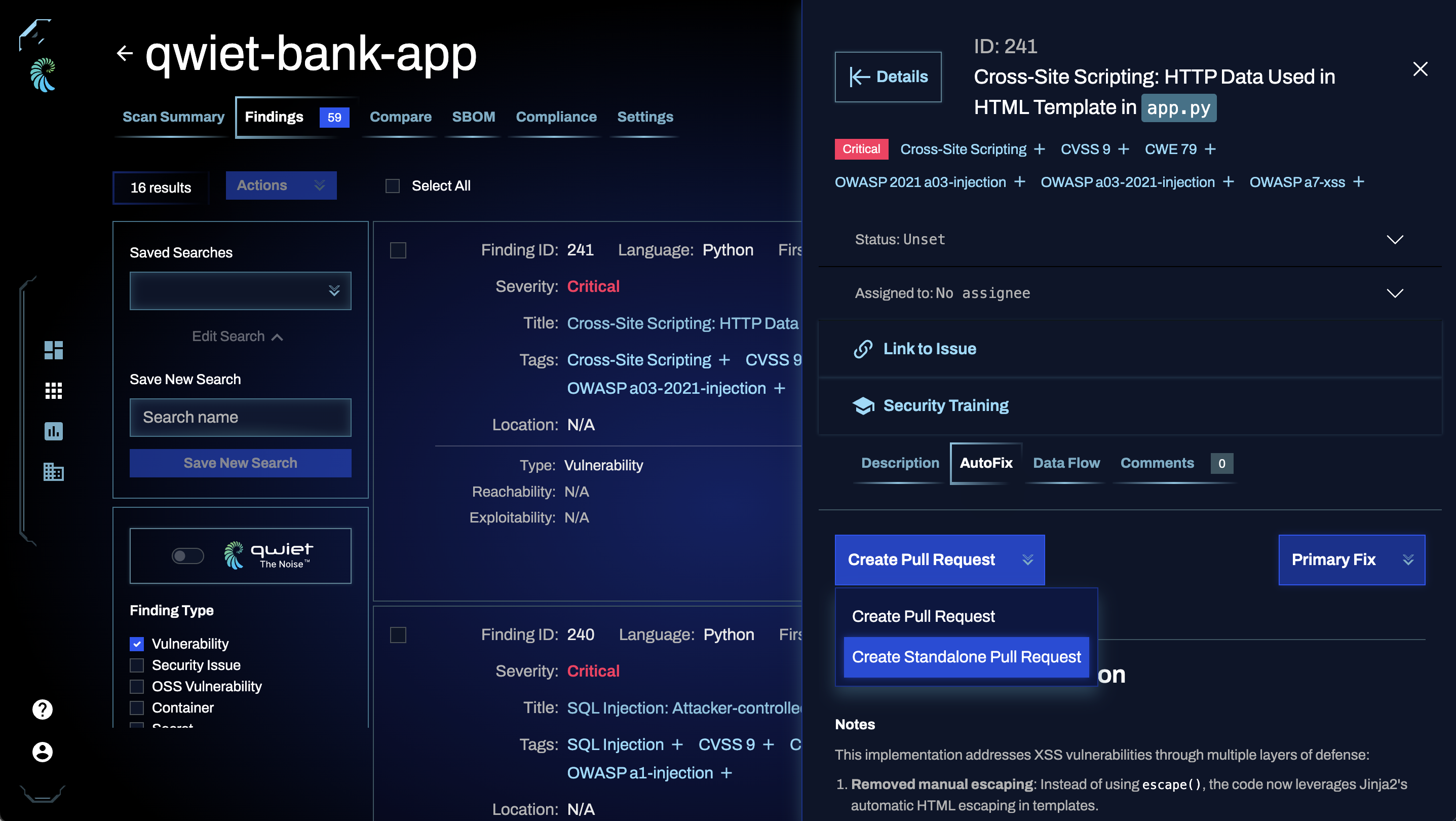The image size is (1456, 821).
Task: Expand the Status: Unset dropdown
Action: tap(1130, 239)
